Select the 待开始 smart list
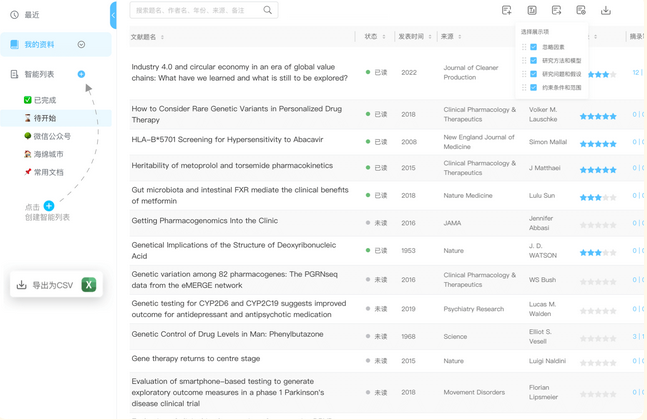This screenshot has width=647, height=420. coord(45,118)
